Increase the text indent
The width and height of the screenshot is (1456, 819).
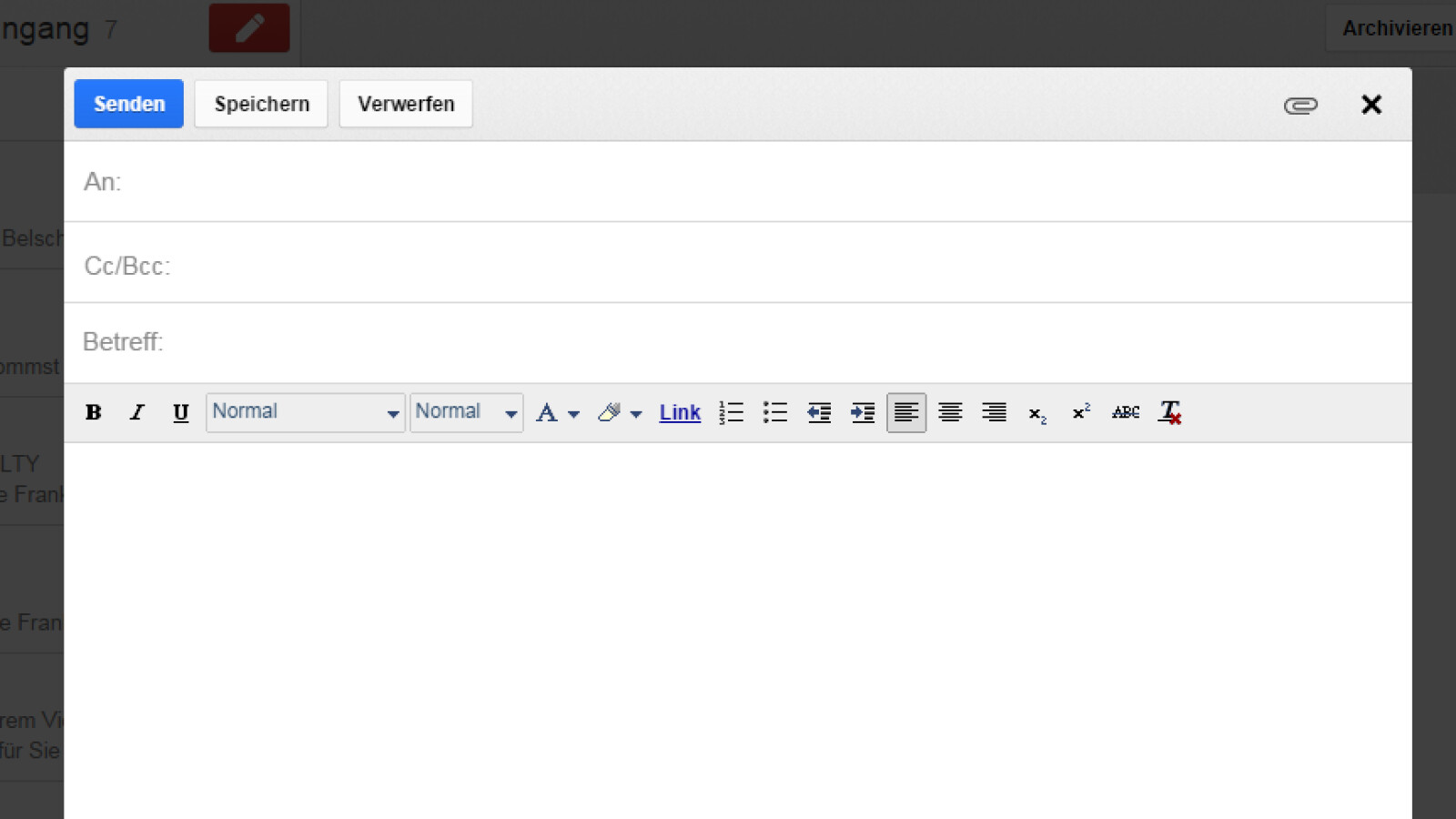click(x=863, y=413)
